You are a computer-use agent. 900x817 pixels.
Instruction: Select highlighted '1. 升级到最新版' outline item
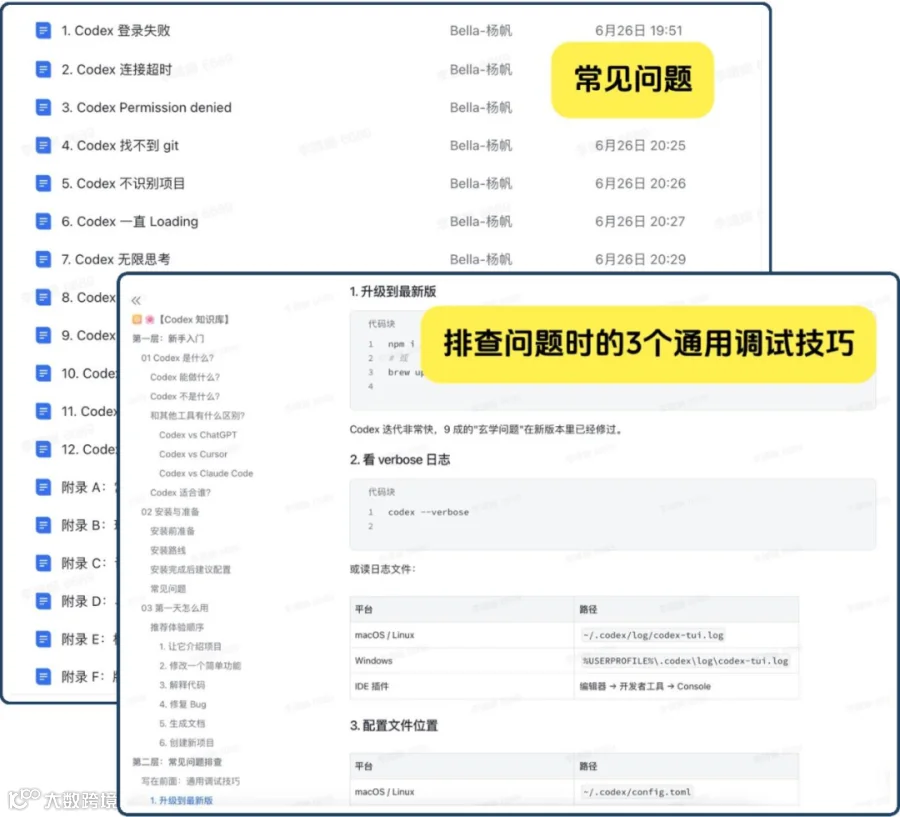click(181, 800)
